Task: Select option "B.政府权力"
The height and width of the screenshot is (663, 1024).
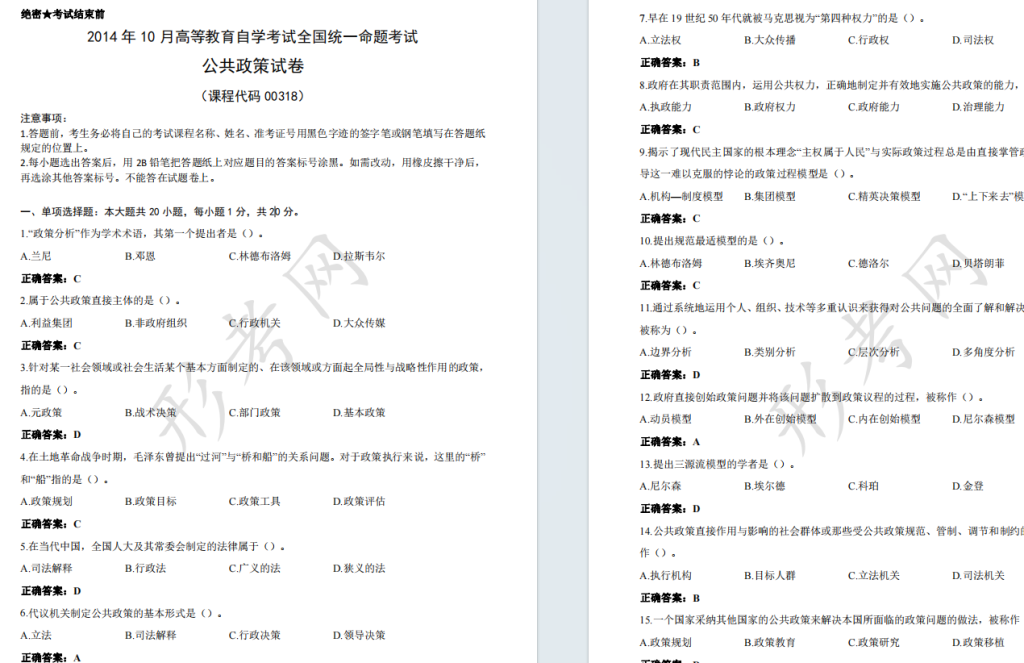Action: pos(770,106)
